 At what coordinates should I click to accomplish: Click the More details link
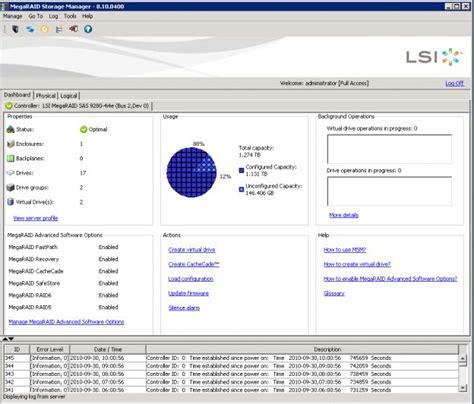click(344, 215)
